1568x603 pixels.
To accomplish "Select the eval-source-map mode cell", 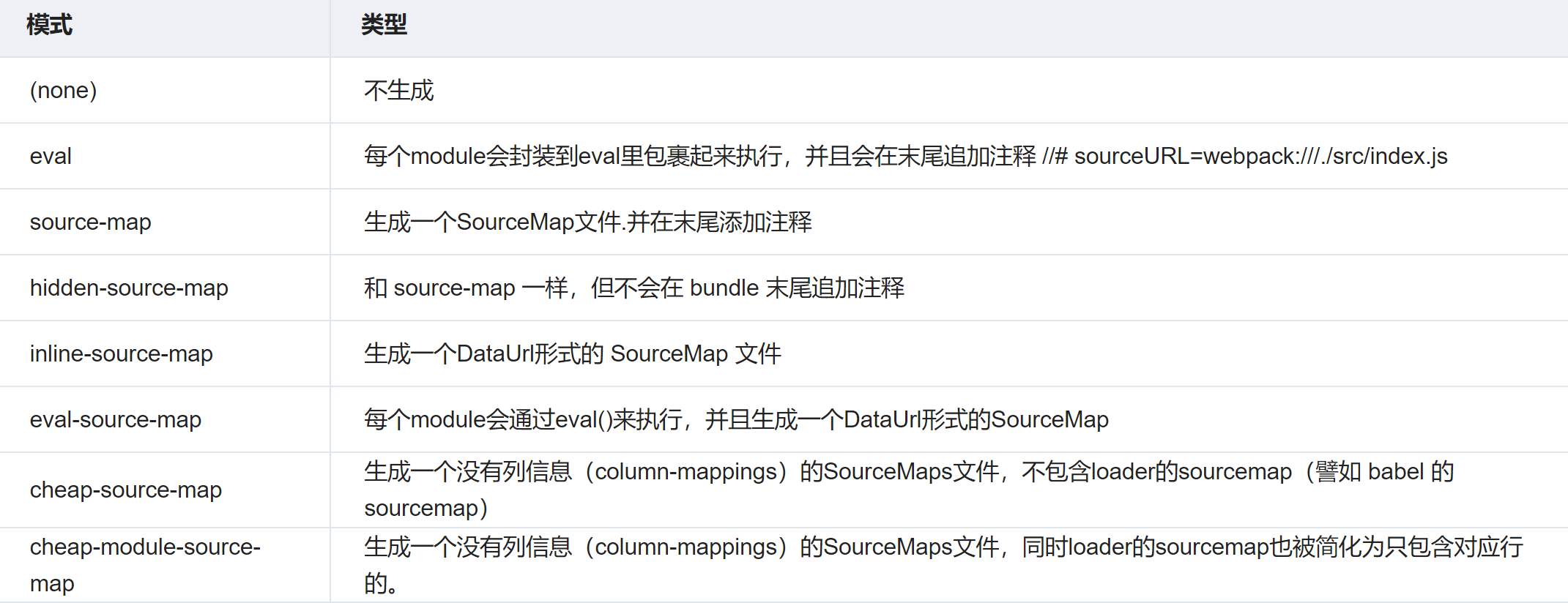I will point(165,419).
